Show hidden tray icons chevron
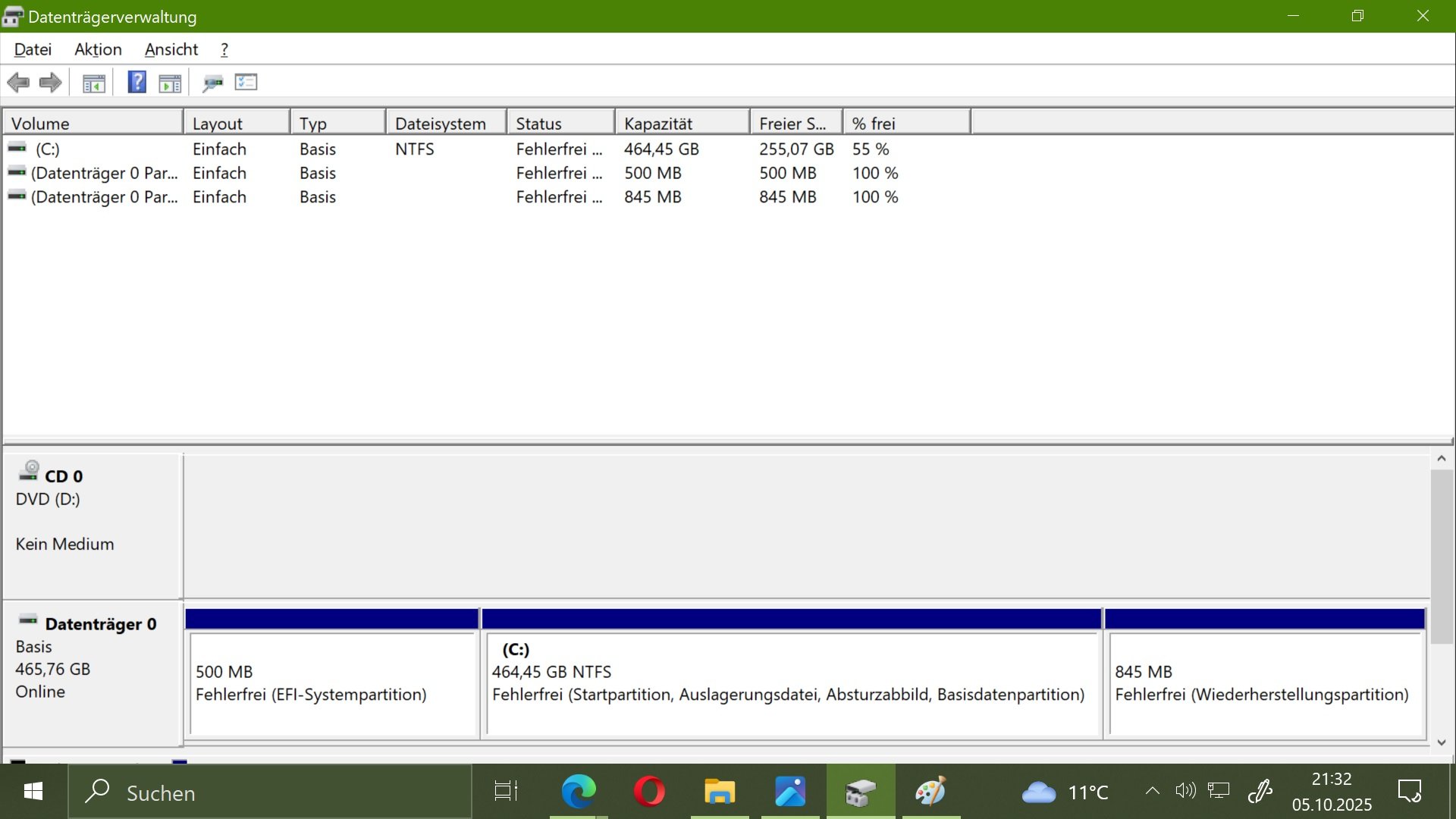Screen dimensions: 1456x819 click(x=1152, y=792)
